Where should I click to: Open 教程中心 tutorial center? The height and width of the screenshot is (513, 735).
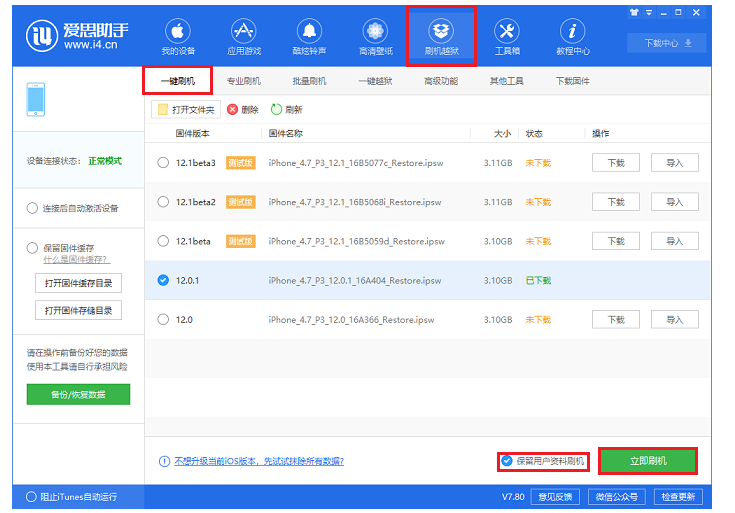point(573,37)
